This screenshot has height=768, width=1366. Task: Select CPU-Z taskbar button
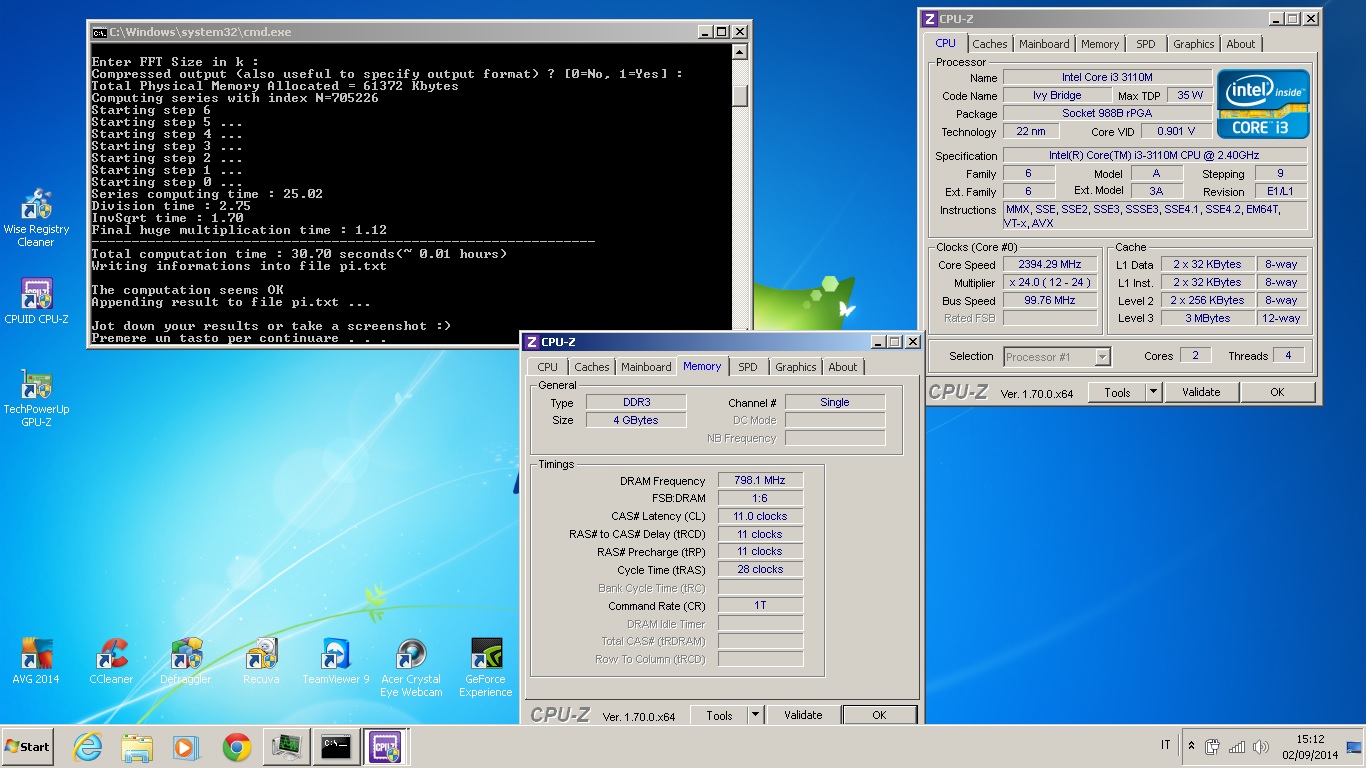tap(385, 747)
